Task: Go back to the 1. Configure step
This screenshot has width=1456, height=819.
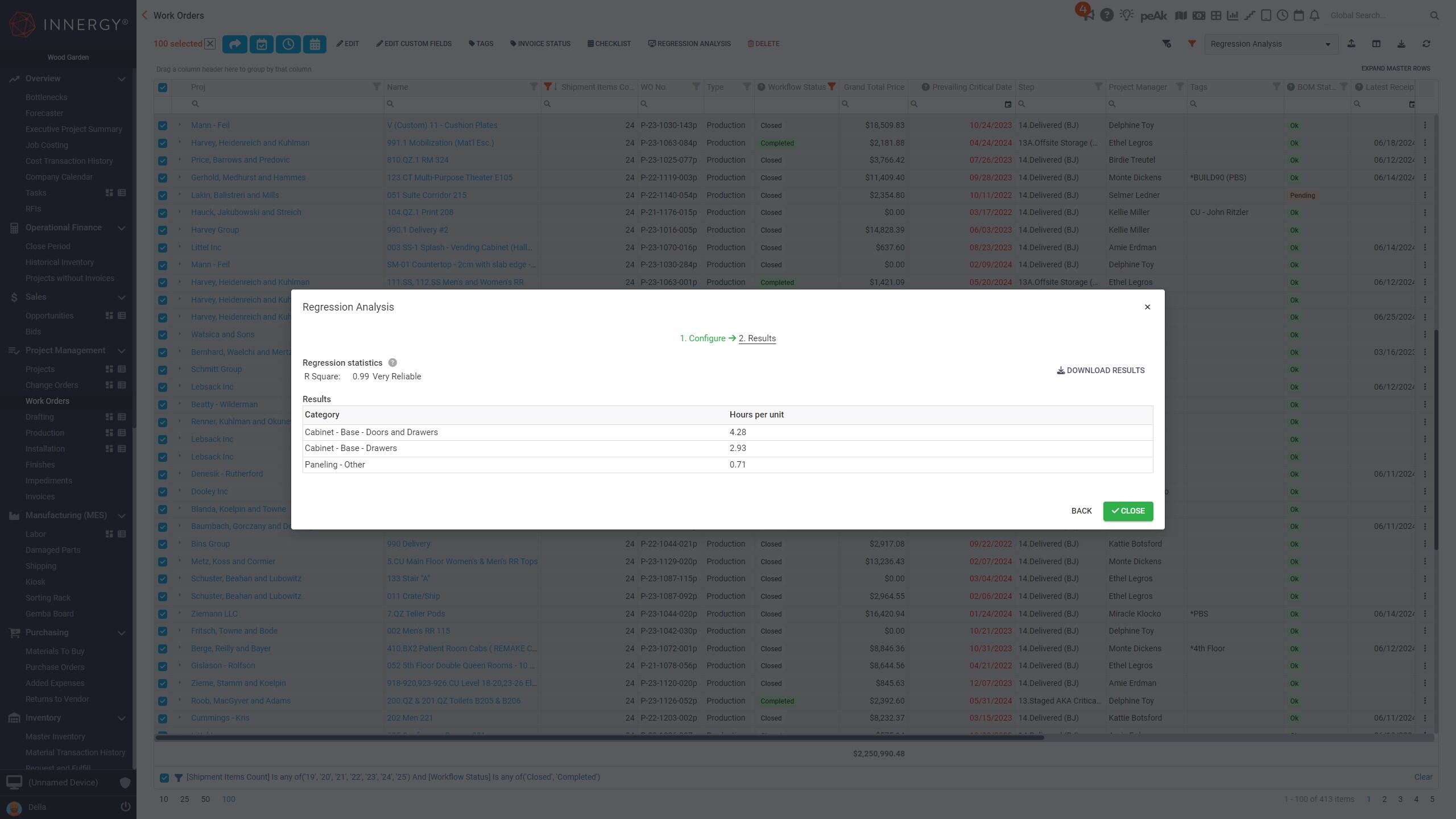Action: coord(702,338)
